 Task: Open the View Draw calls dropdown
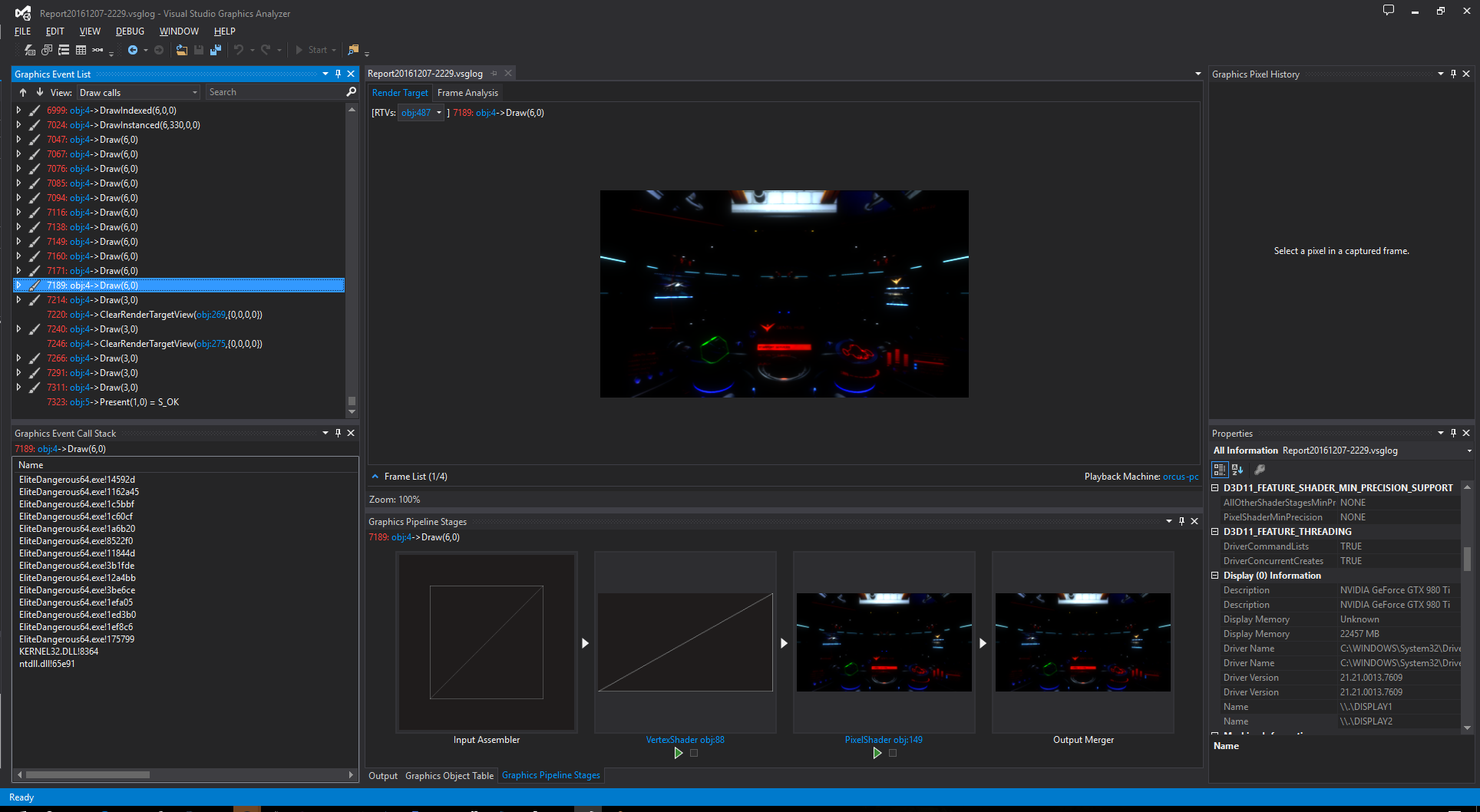click(139, 93)
